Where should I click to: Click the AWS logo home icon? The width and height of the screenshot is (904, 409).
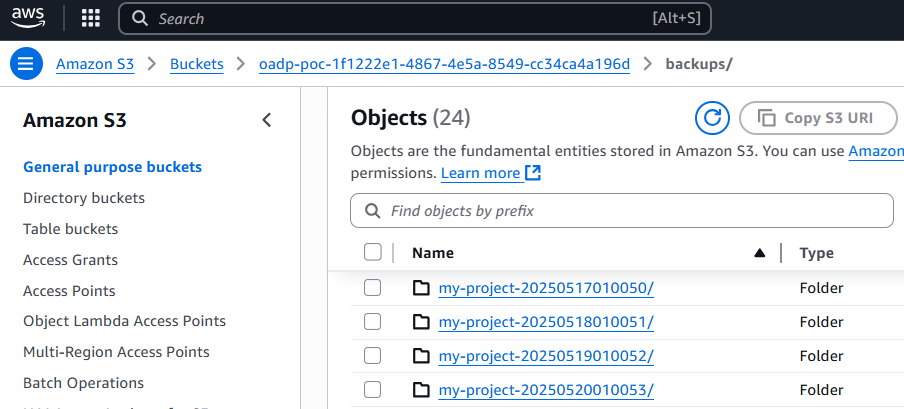click(27, 19)
